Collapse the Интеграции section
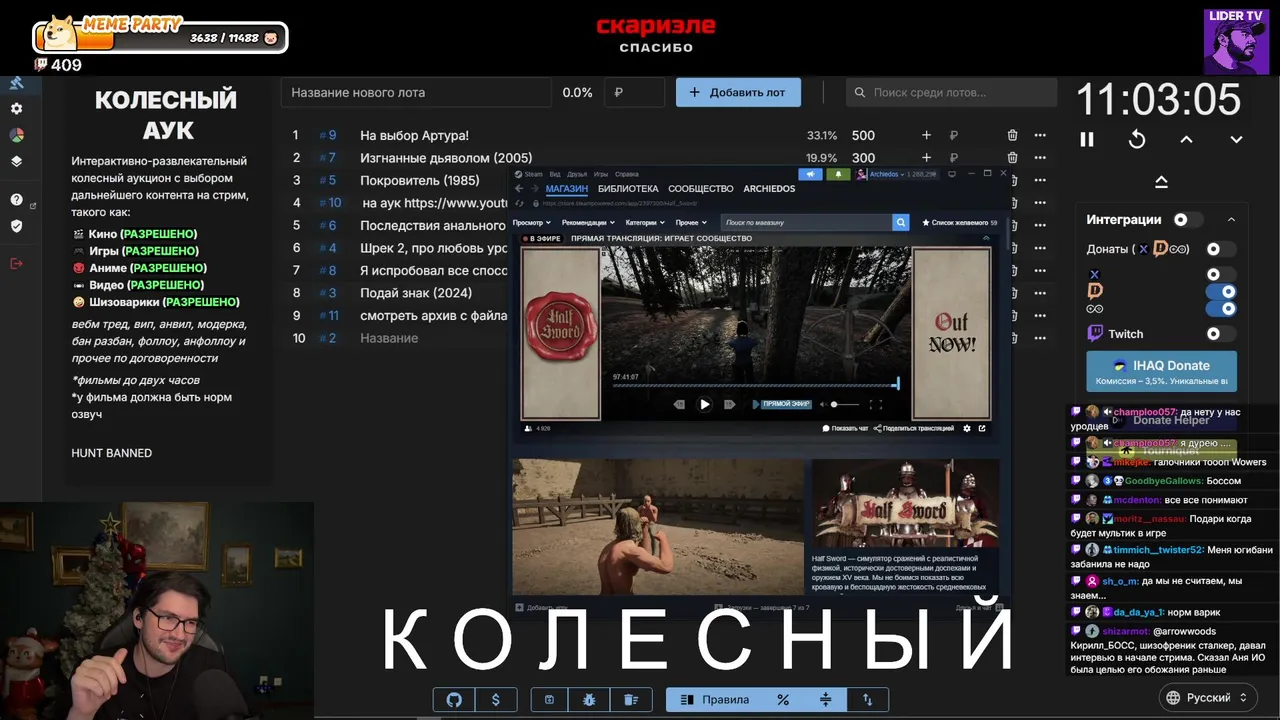The height and width of the screenshot is (720, 1280). point(1231,220)
